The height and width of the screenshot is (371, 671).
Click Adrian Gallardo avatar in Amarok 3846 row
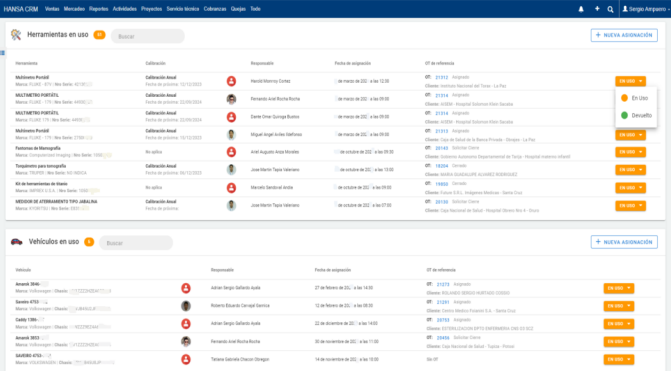point(186,288)
